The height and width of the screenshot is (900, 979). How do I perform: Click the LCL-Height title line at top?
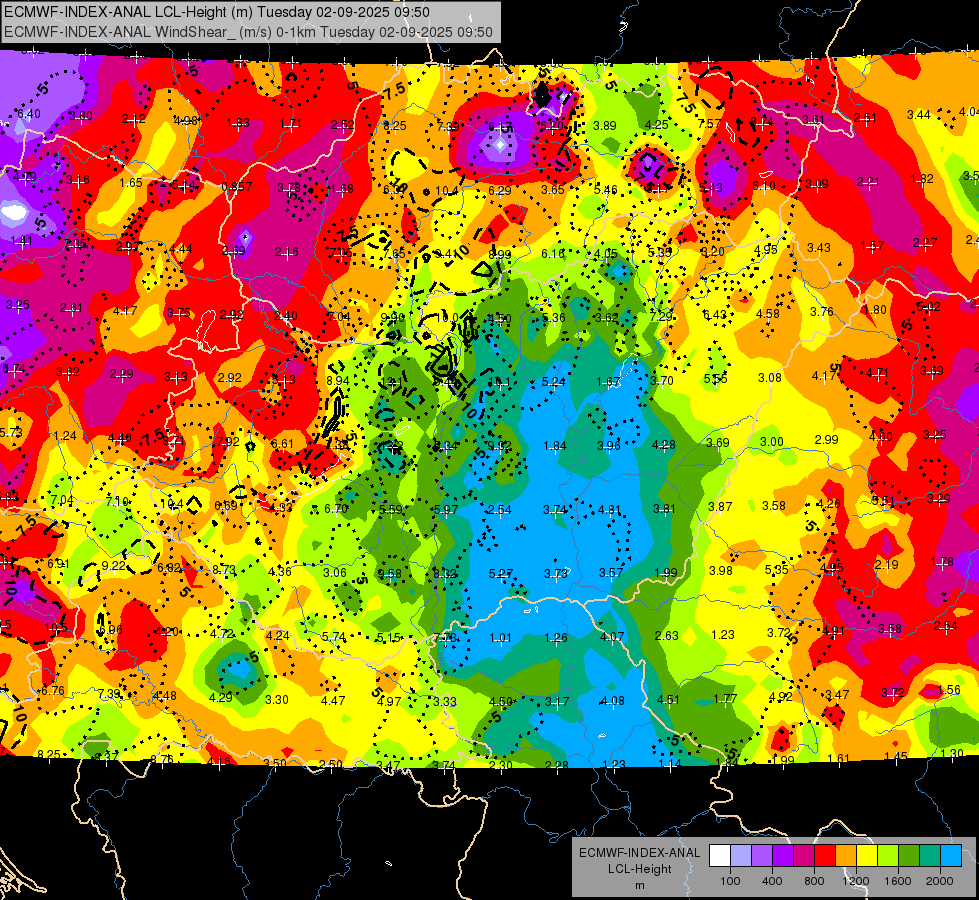217,12
